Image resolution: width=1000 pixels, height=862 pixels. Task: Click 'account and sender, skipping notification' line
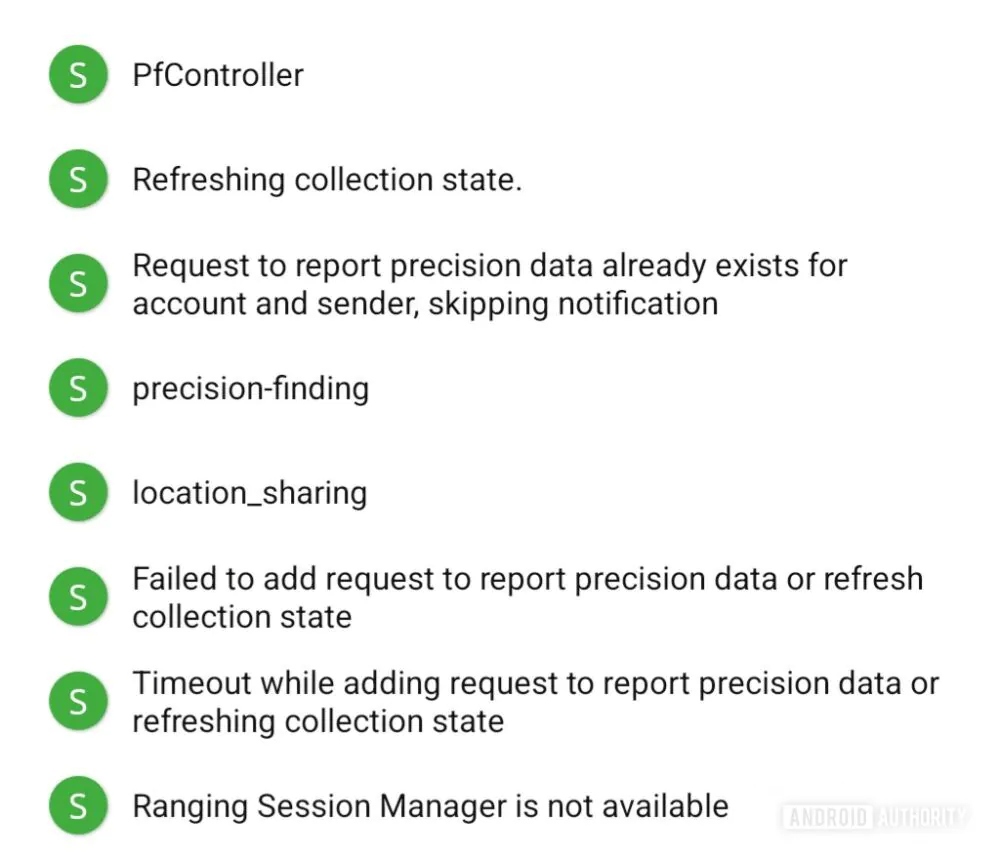425,303
